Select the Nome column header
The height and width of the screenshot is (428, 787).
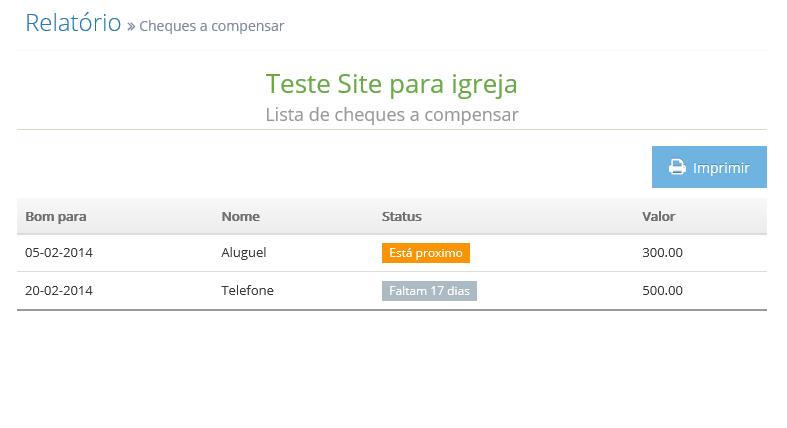(241, 217)
